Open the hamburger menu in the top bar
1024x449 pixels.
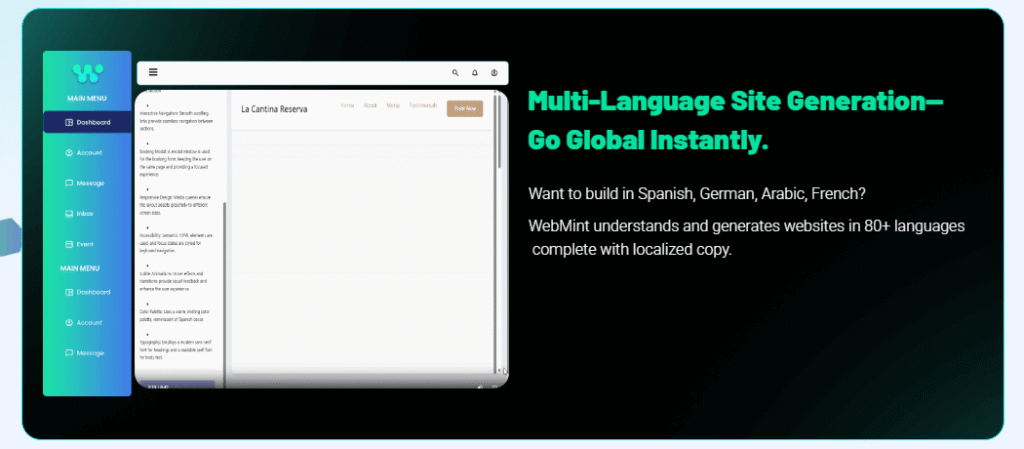[153, 72]
